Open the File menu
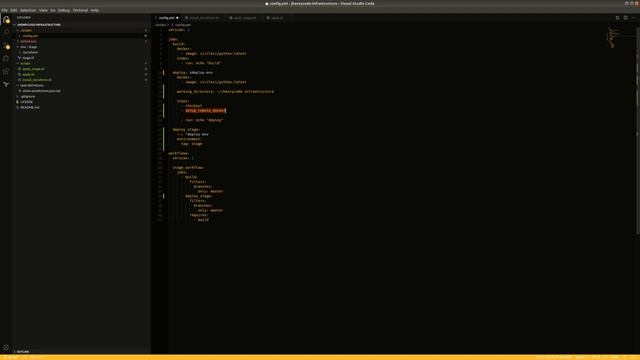Viewport: 640px width, 360px height. click(x=4, y=10)
